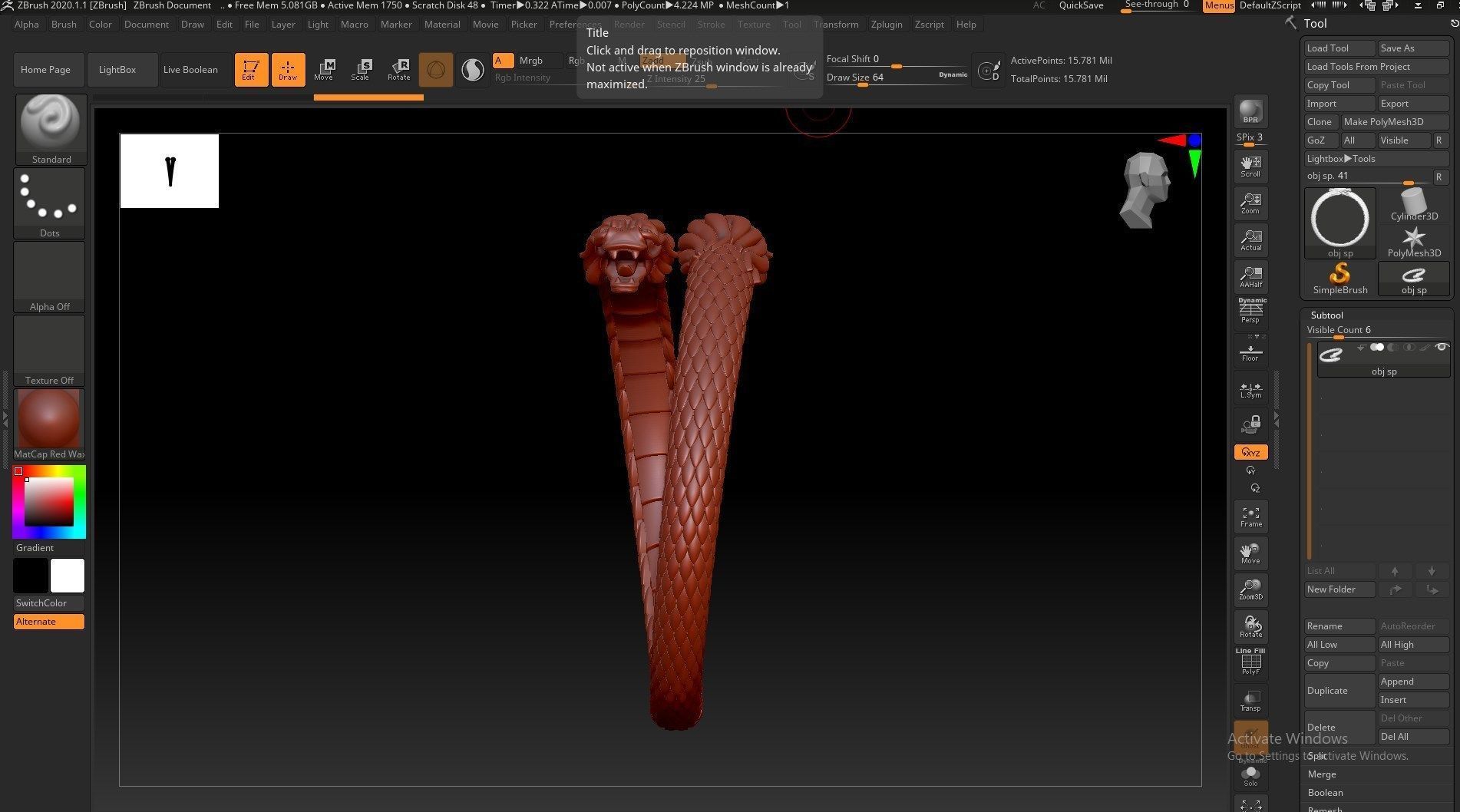
Task: Open the Alpha menu
Action: (27, 25)
